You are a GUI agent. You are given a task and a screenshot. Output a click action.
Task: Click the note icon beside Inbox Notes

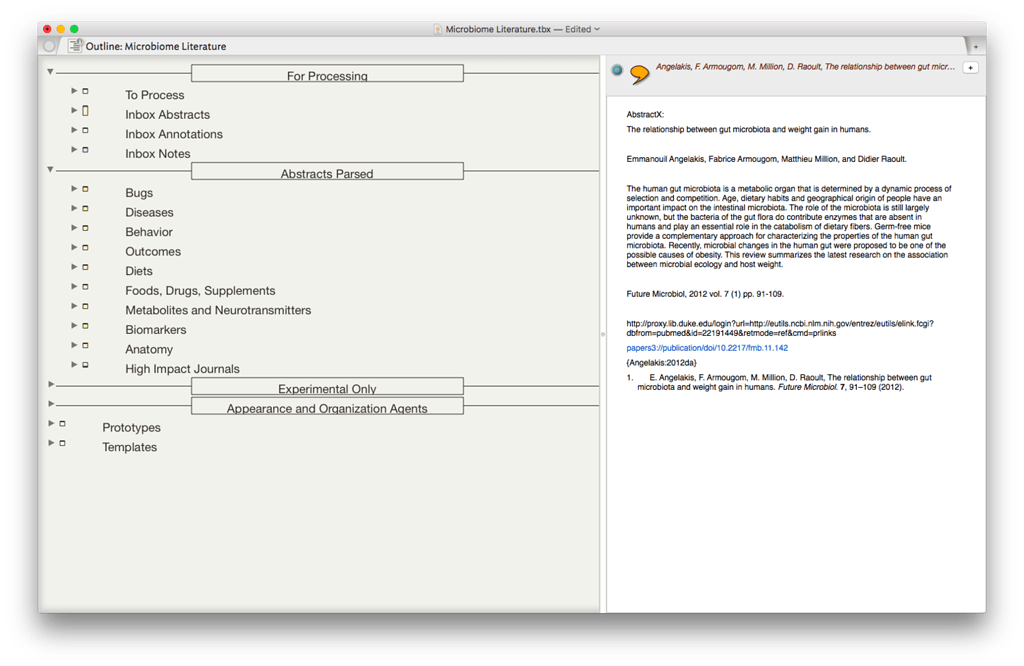click(x=84, y=149)
